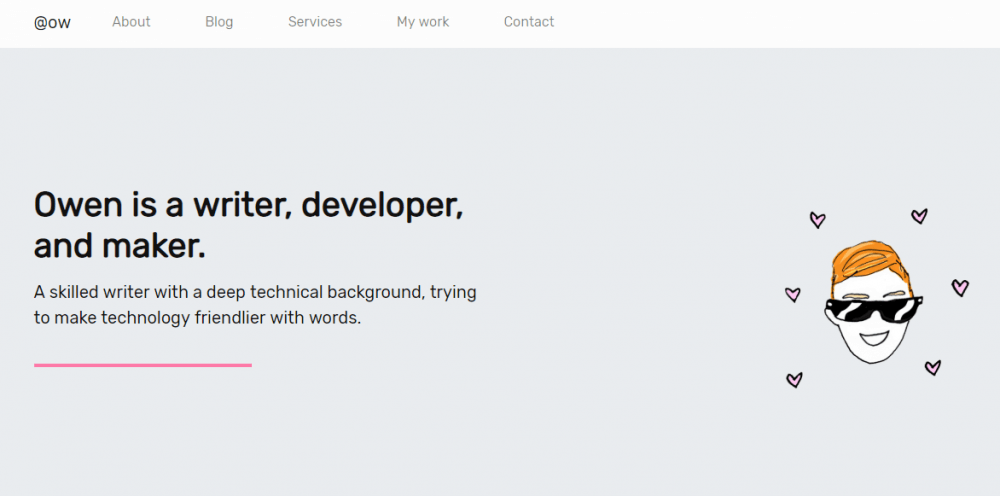Open the Services nav link
This screenshot has width=1000, height=496.
coord(315,22)
